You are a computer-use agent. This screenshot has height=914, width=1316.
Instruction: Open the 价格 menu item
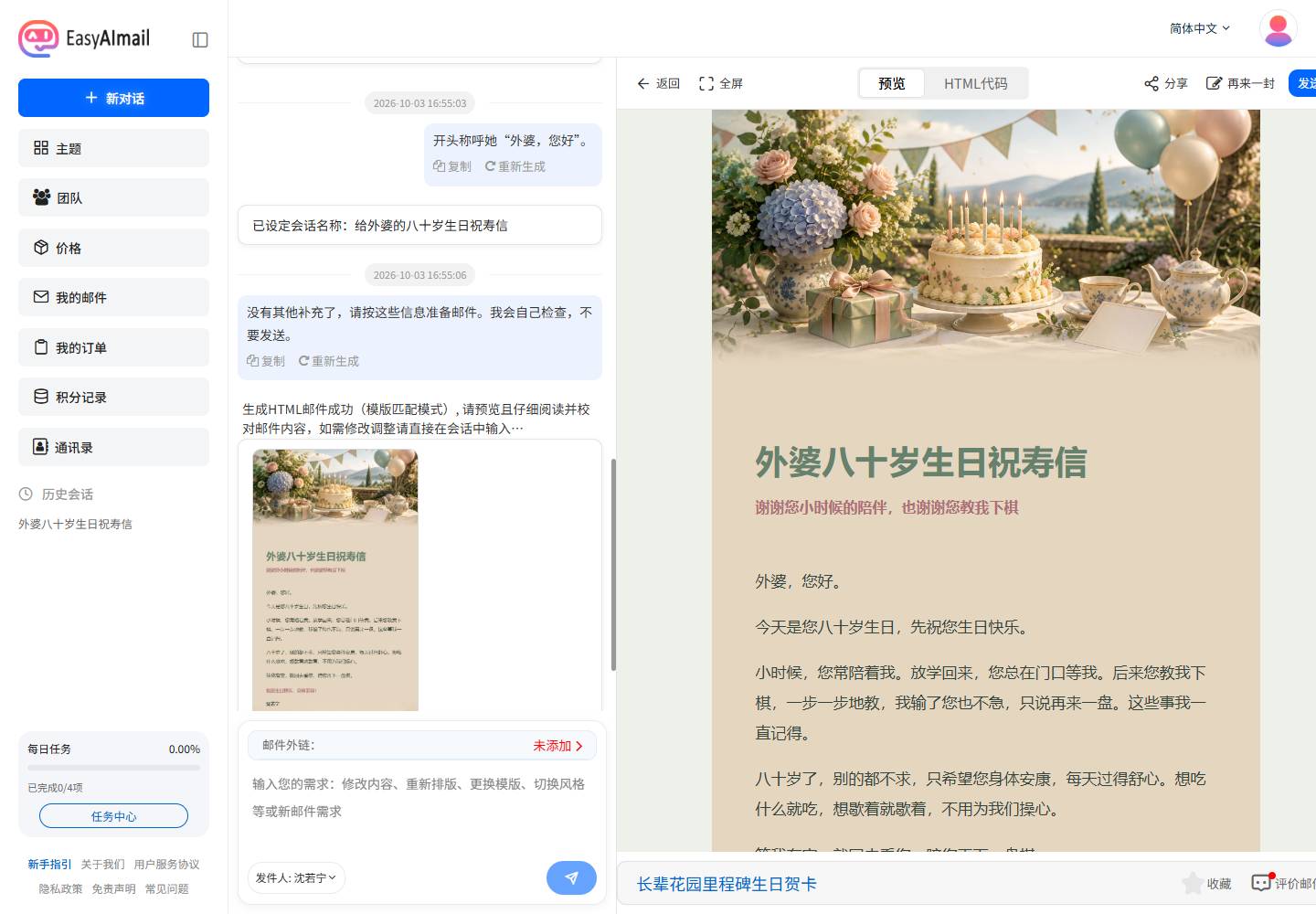(x=113, y=248)
